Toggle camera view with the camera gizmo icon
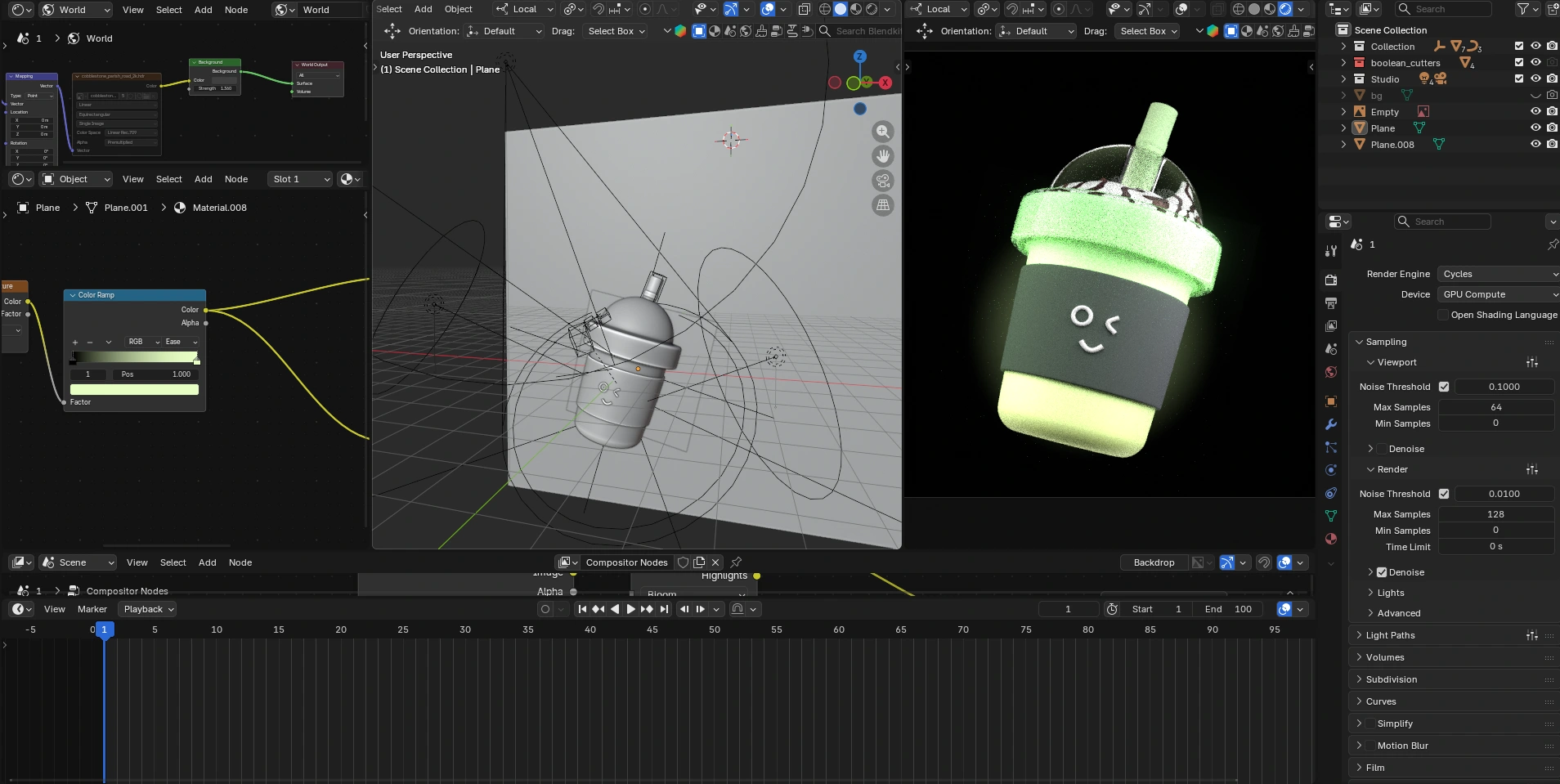This screenshot has width=1560, height=784. pyautogui.click(x=883, y=181)
